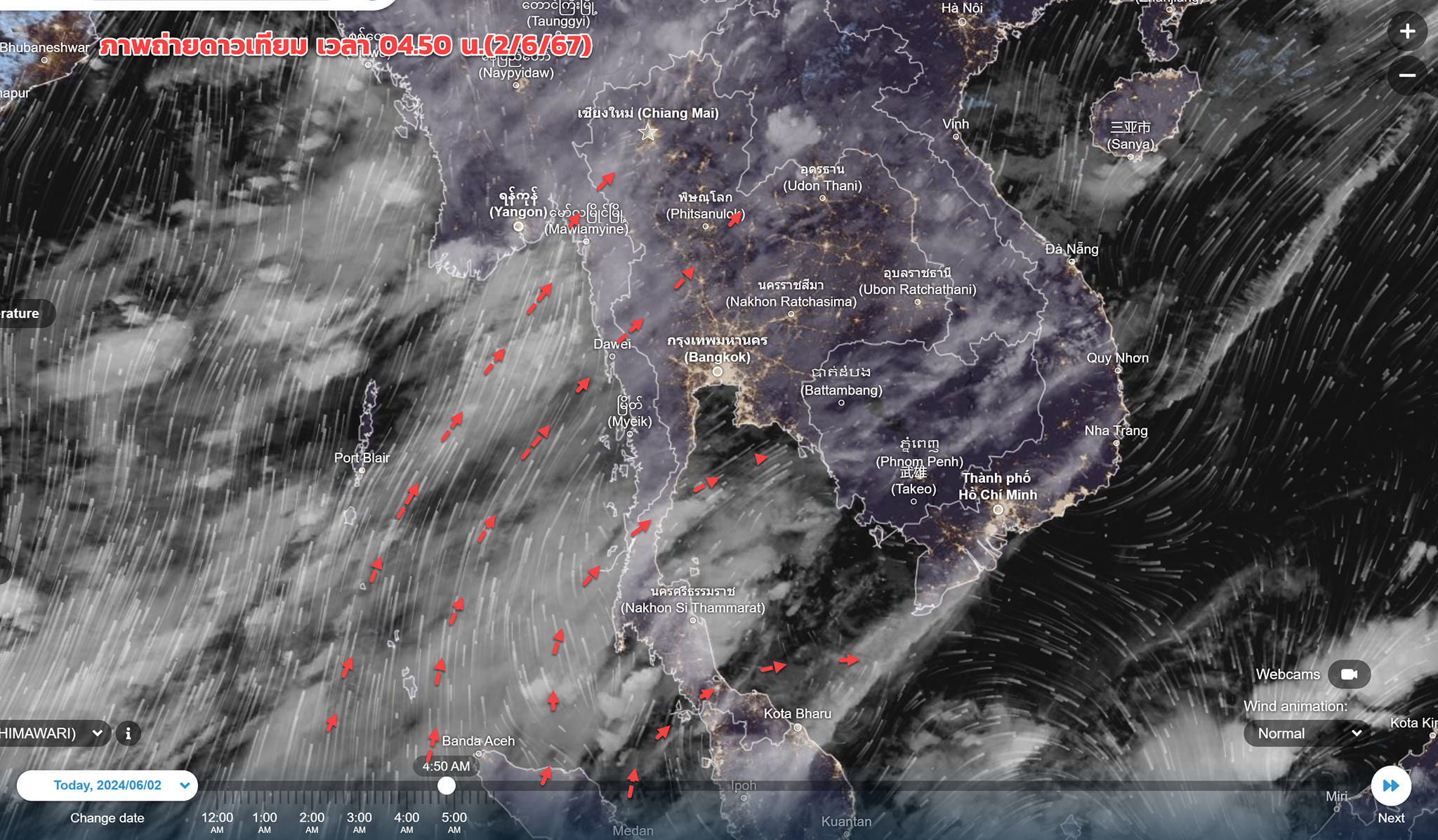The image size is (1438, 840).
Task: Select the Ho Chi Minh city marker
Action: point(998,510)
